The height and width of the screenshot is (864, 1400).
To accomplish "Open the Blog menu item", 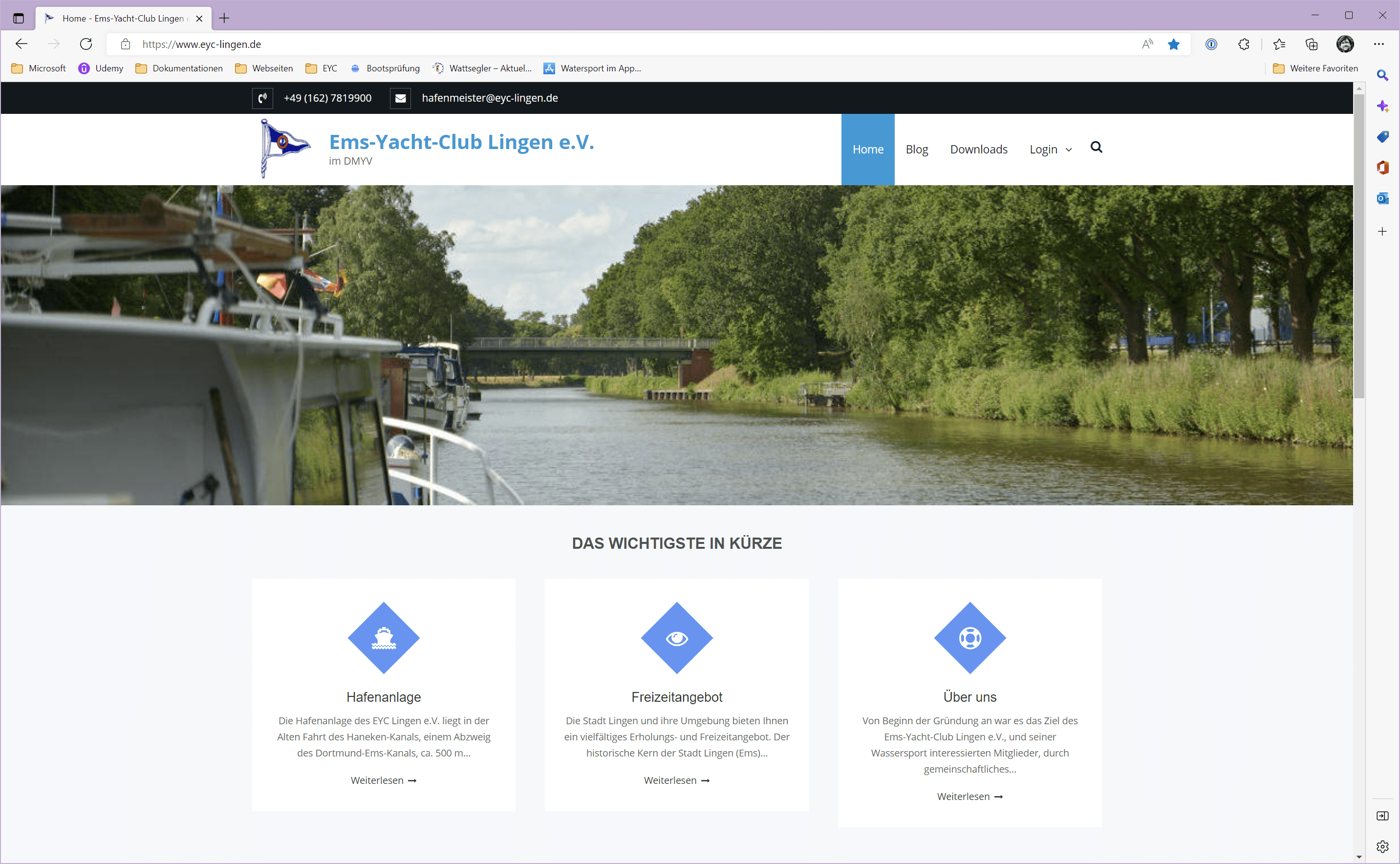I will 917,150.
